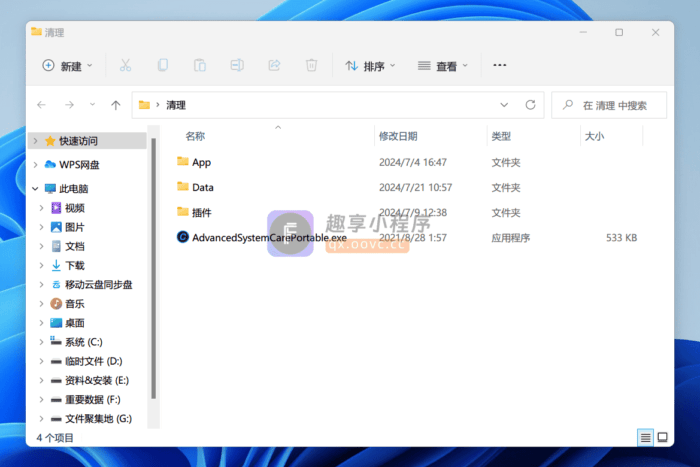Switch to details view in status bar

click(x=646, y=438)
